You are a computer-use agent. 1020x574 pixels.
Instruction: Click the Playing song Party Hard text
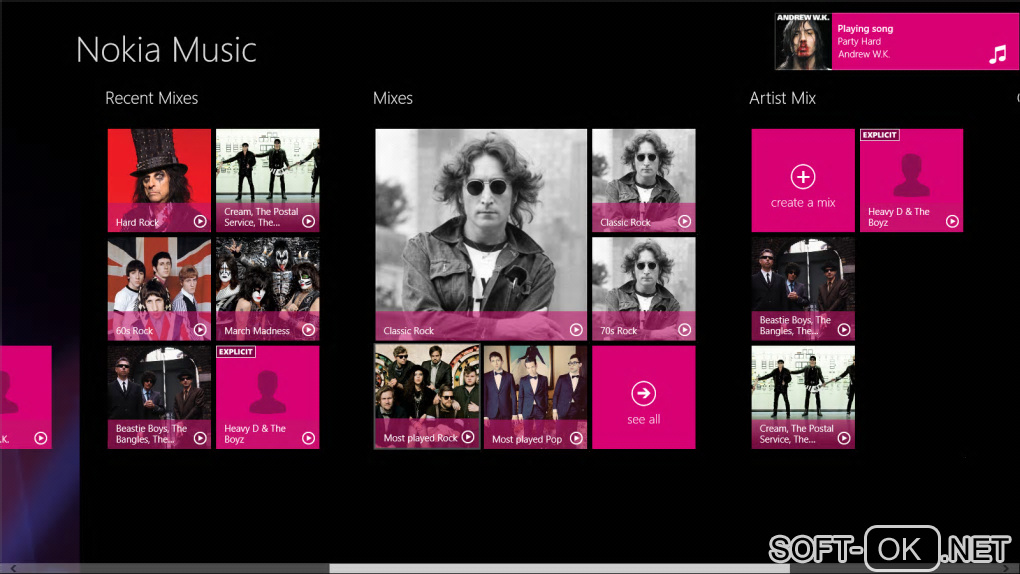coord(859,41)
